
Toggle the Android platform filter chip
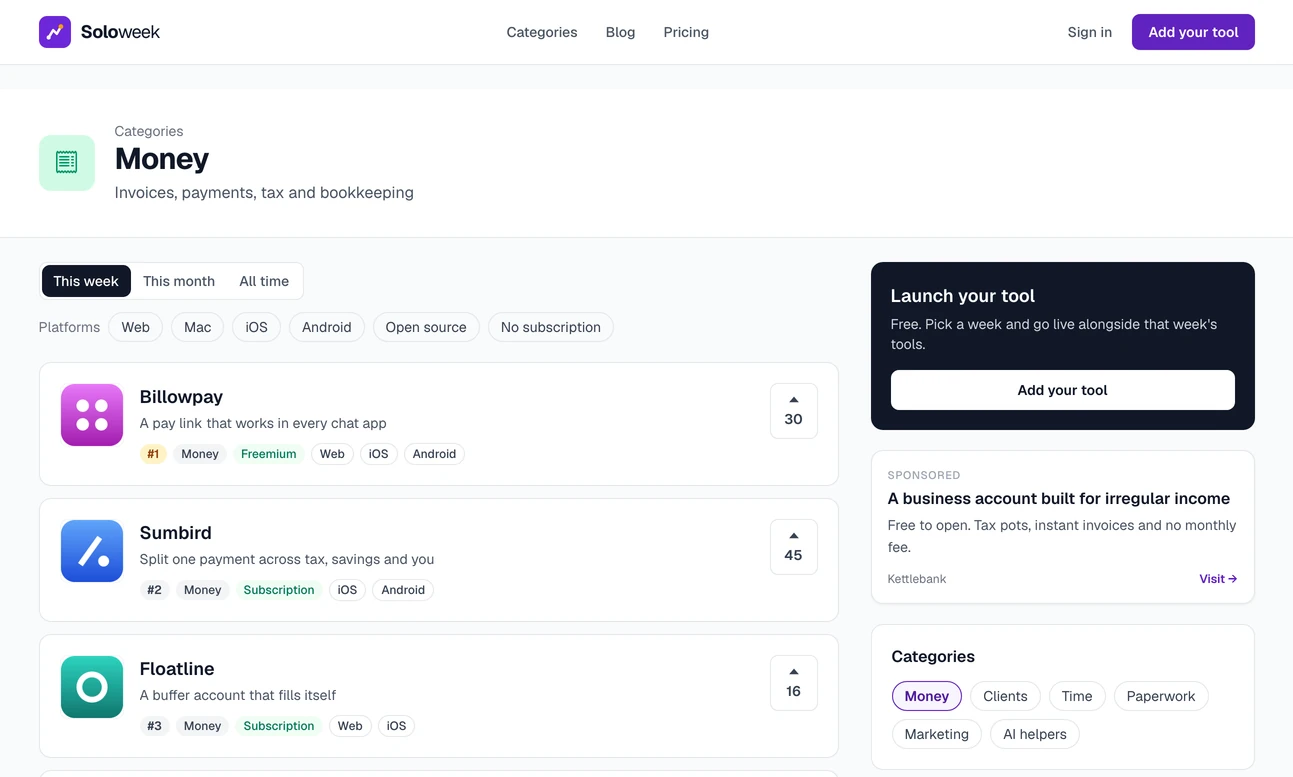coord(327,327)
